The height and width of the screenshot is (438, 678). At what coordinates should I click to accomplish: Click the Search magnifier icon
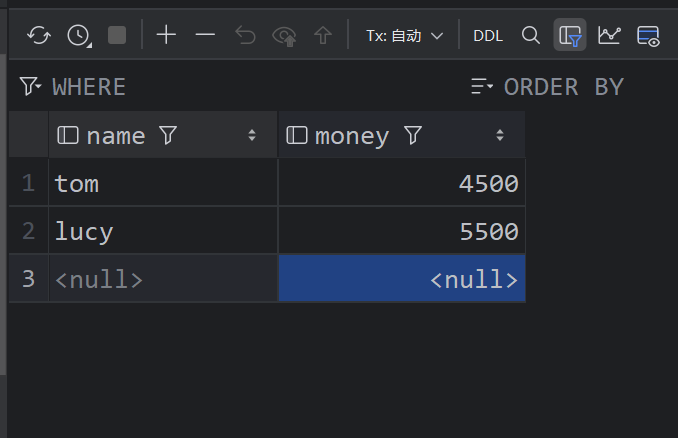(x=531, y=35)
